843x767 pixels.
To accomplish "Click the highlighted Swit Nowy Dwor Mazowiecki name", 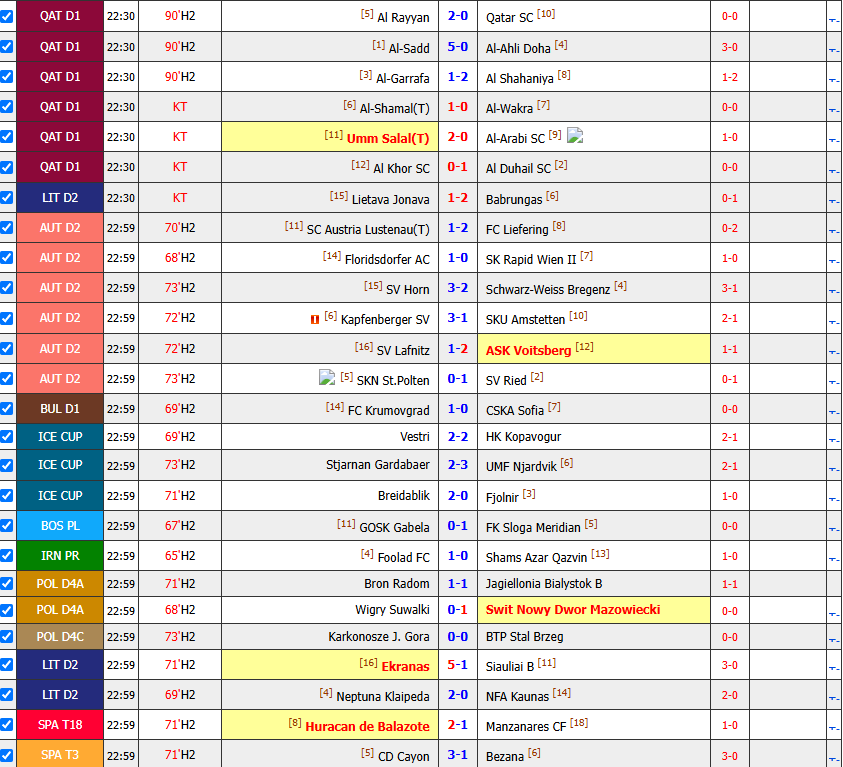I will click(573, 610).
